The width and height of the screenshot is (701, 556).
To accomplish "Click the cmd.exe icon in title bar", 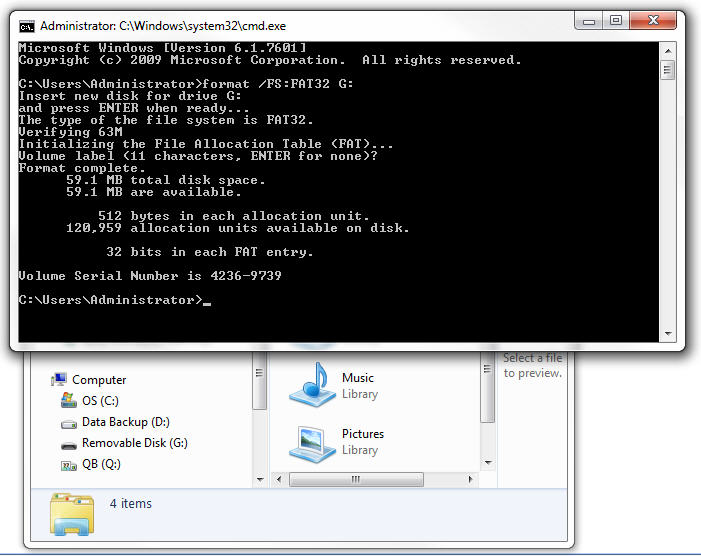I will tap(27, 27).
